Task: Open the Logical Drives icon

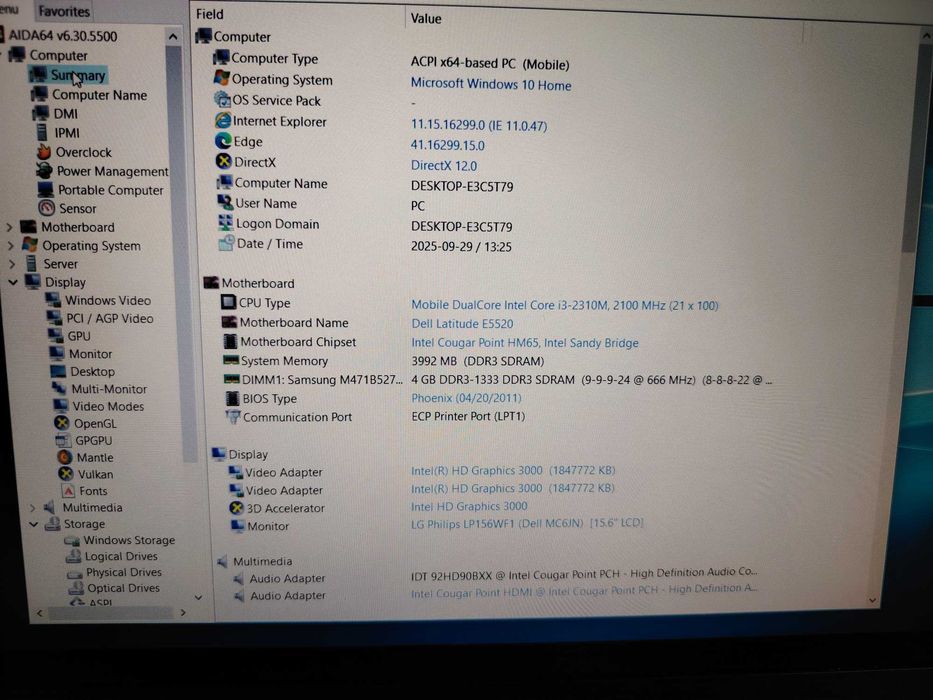Action: point(73,556)
